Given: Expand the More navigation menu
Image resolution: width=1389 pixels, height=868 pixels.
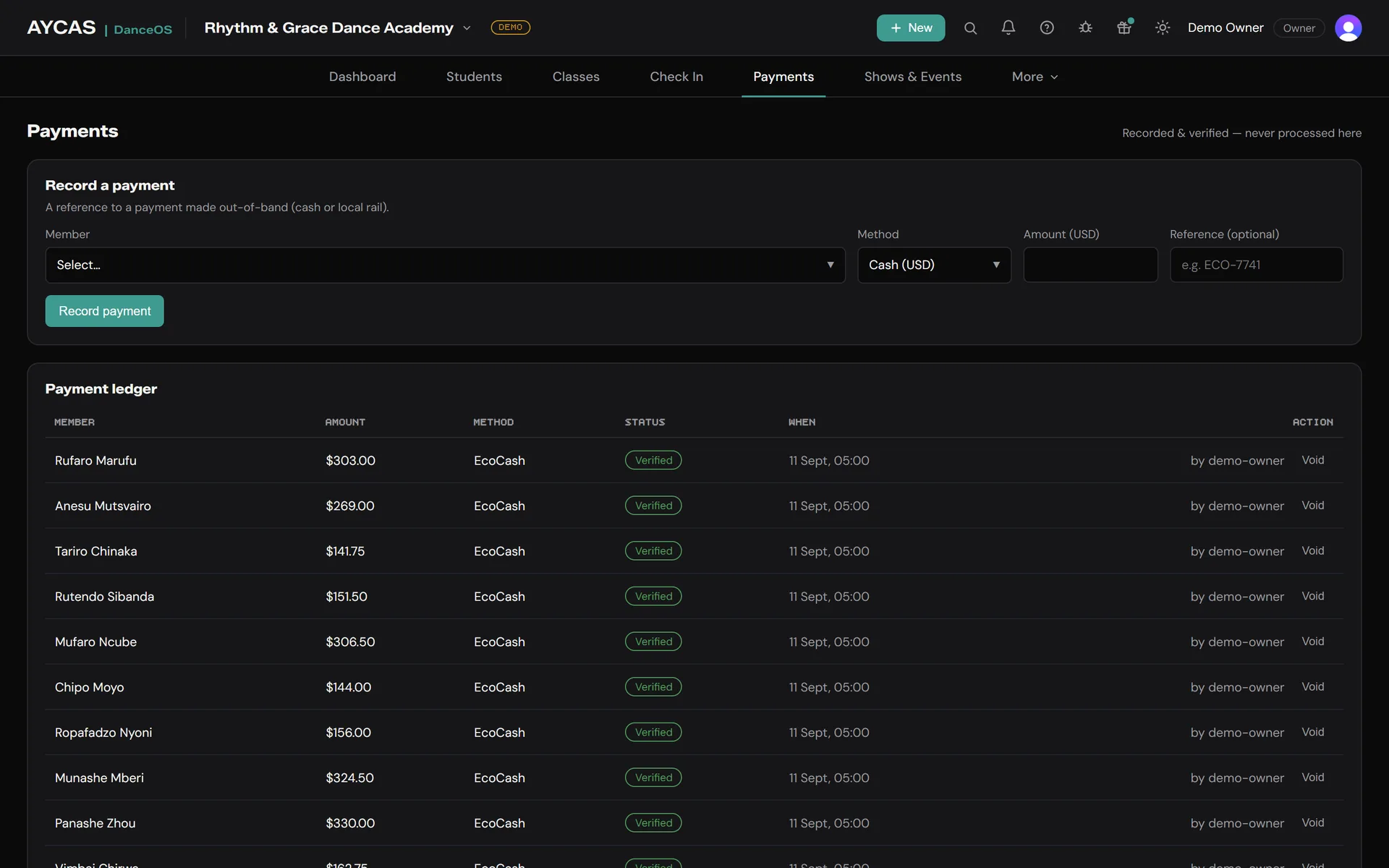Looking at the screenshot, I should click(x=1035, y=77).
